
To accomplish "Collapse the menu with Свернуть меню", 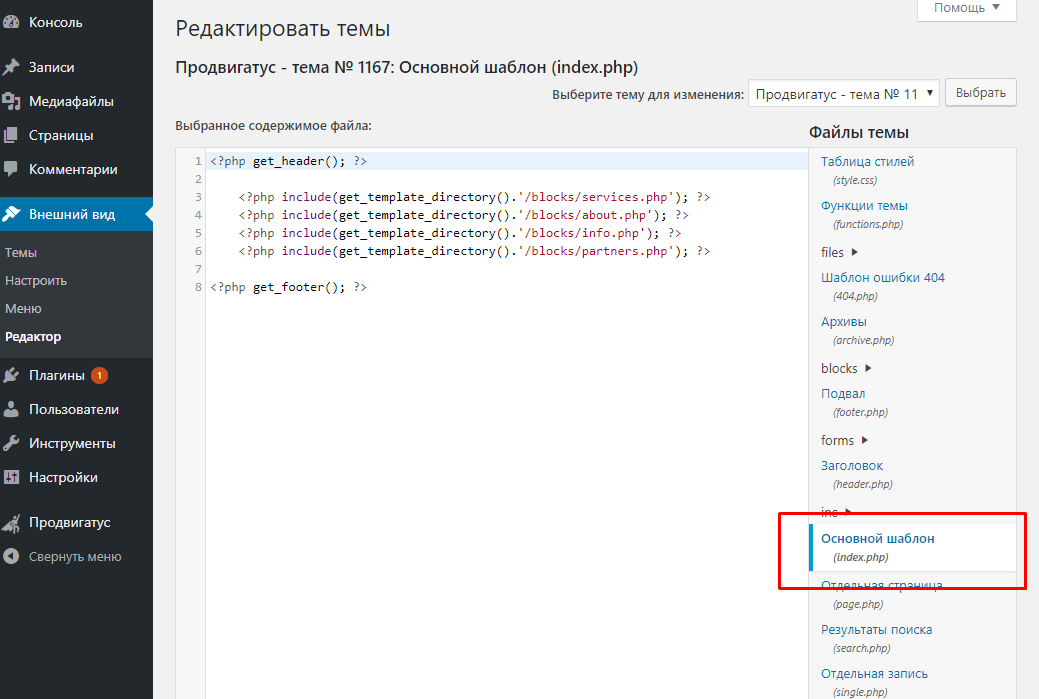I will pyautogui.click(x=74, y=556).
